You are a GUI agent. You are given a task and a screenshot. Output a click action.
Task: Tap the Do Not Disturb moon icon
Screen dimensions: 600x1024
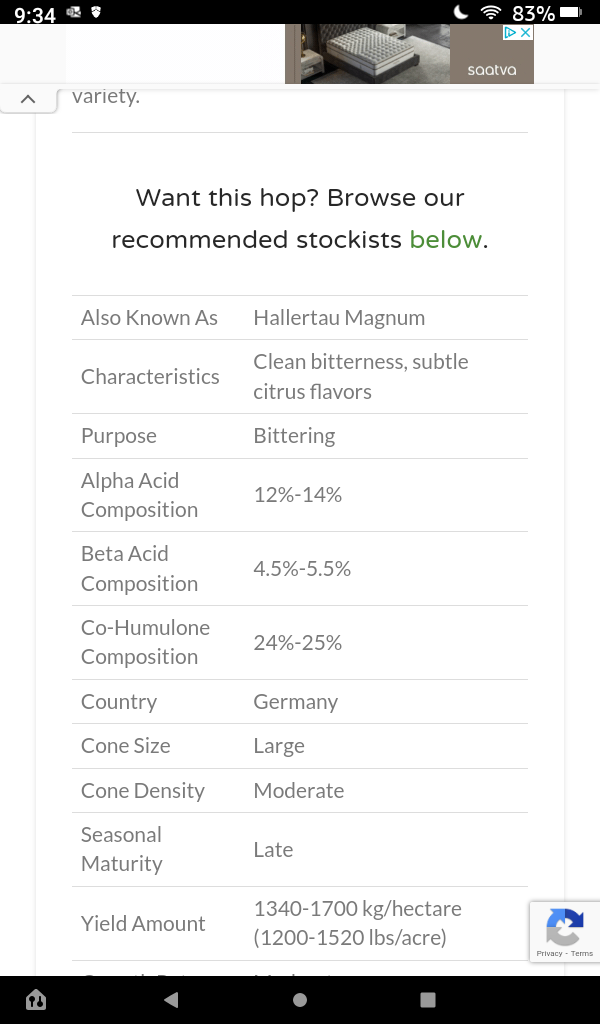[x=460, y=13]
